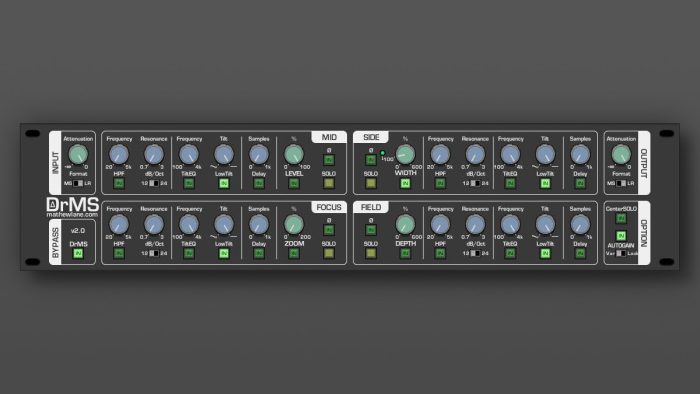Screen dimensions: 700x394
Task: Click the MID HPF Frequency knob
Action: click(119, 154)
